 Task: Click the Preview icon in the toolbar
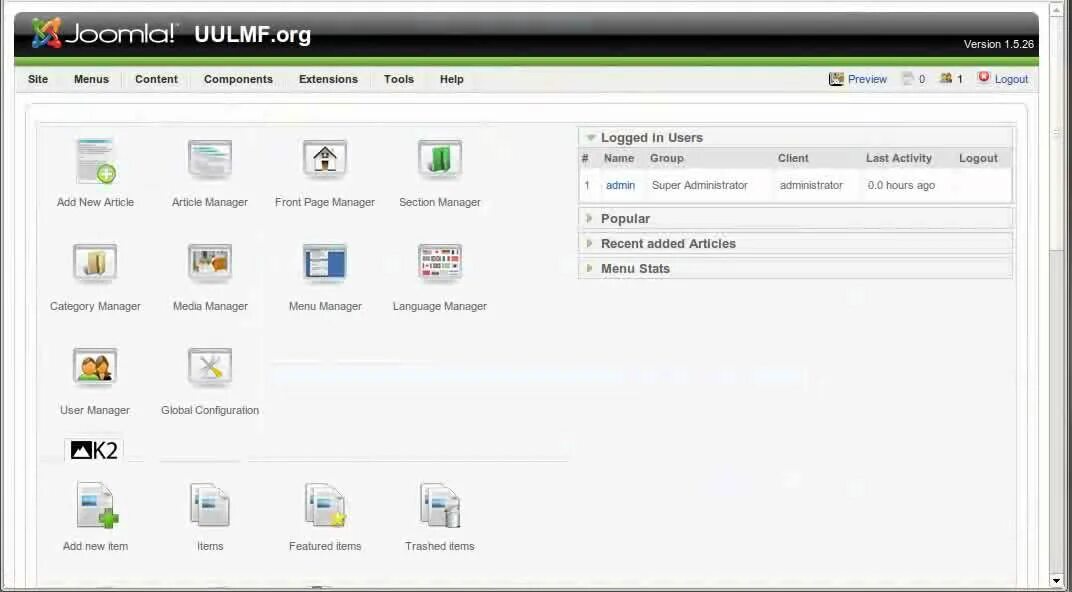[x=836, y=79]
